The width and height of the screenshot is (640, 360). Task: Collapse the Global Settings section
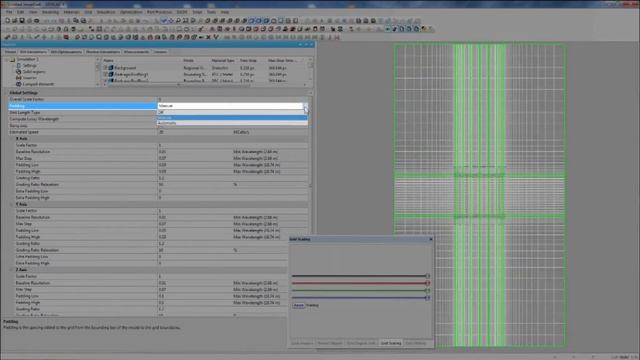click(x=7, y=93)
